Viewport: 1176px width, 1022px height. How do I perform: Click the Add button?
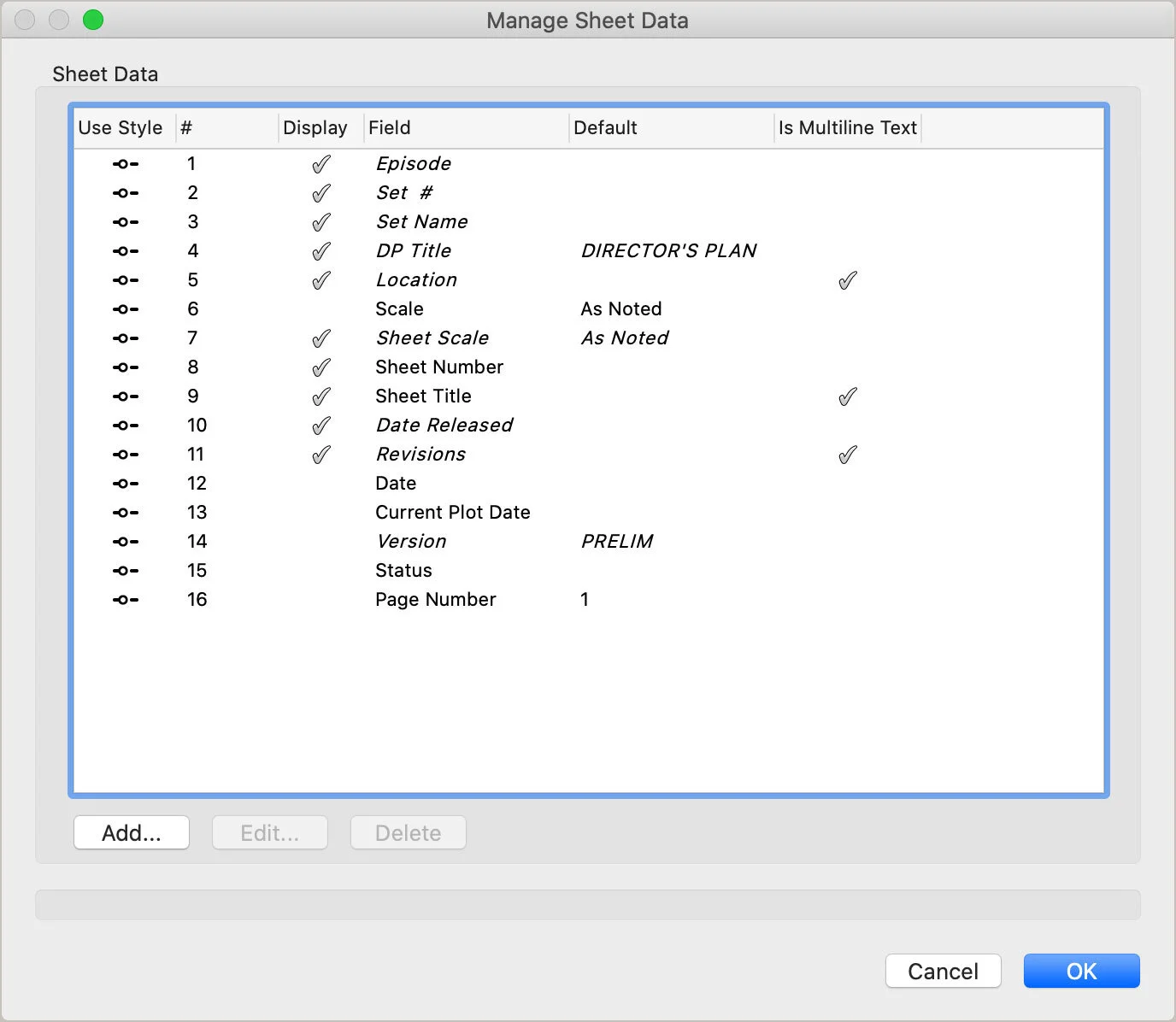[x=131, y=832]
